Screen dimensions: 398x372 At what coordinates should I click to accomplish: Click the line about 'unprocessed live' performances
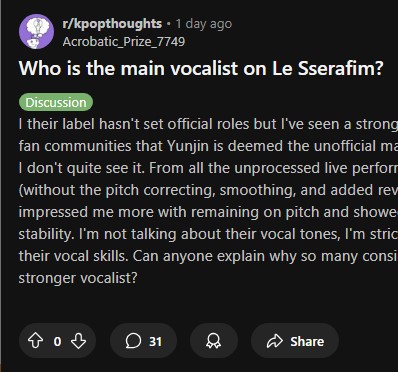208,168
